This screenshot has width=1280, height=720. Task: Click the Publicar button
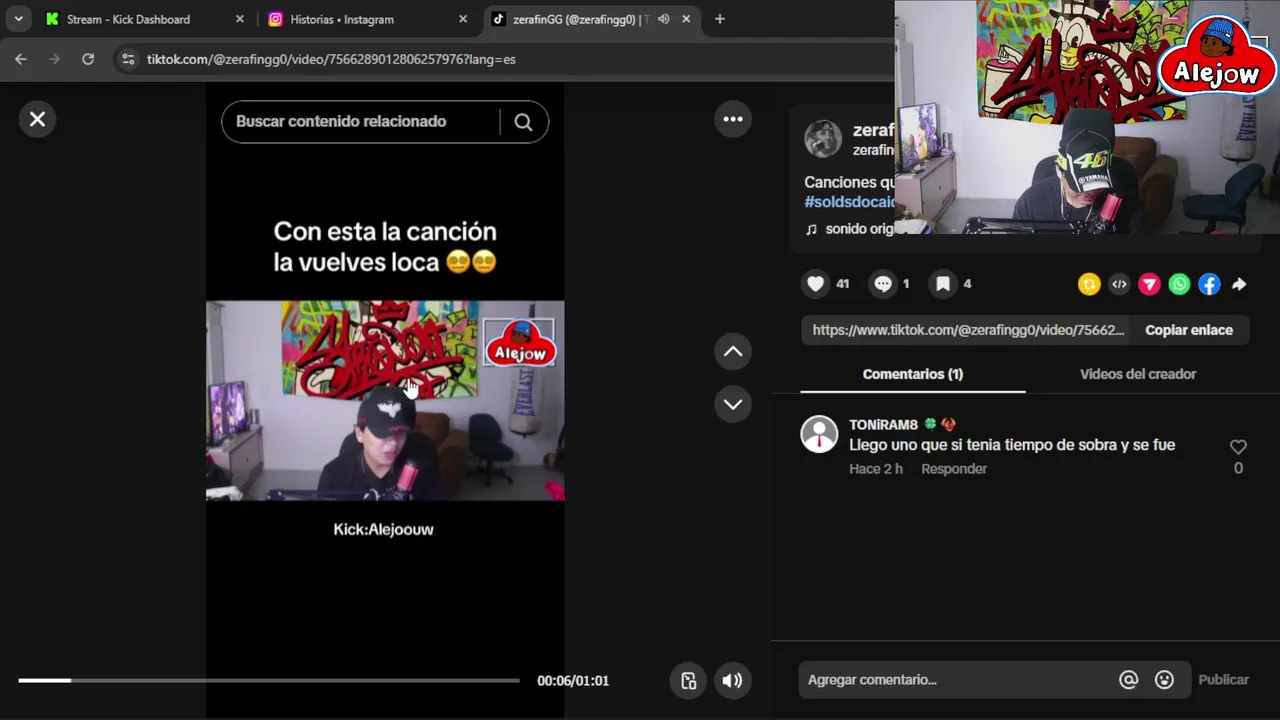1223,680
